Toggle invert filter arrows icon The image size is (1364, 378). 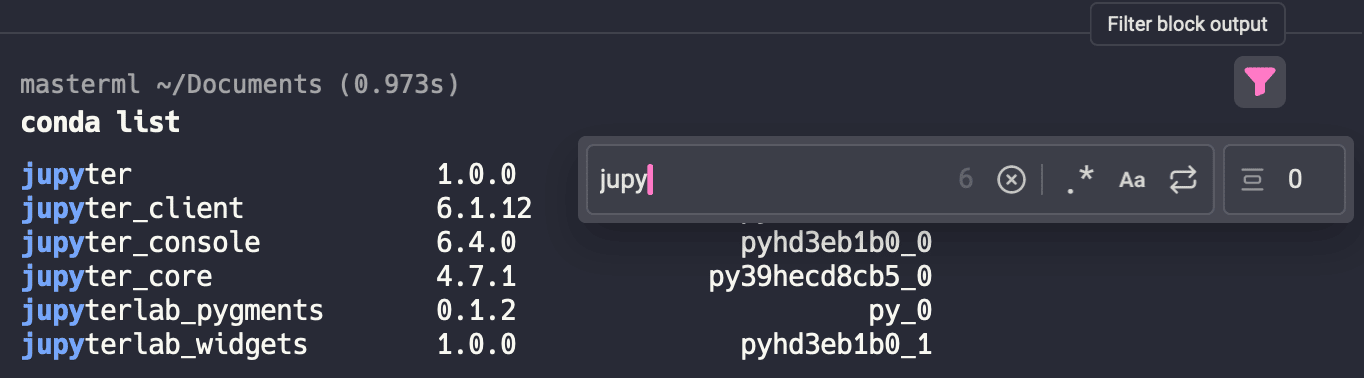[1183, 180]
